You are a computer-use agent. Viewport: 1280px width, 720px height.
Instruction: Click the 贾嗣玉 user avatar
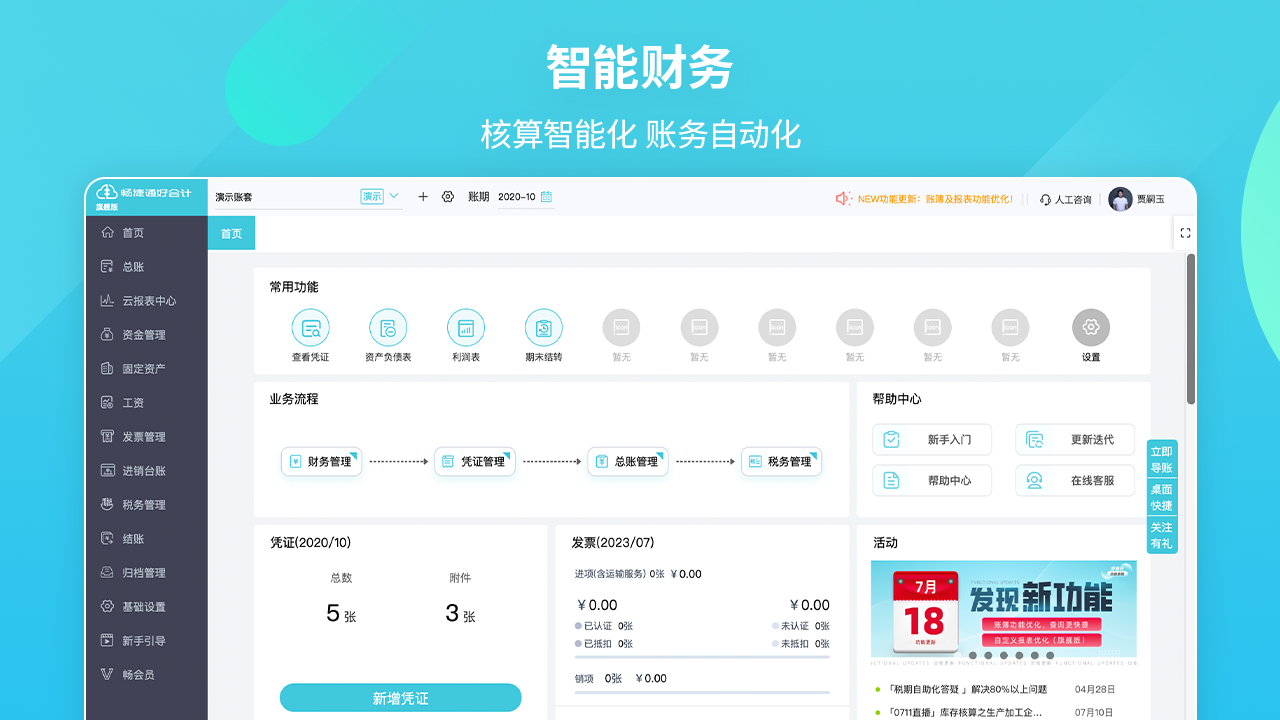(x=1120, y=199)
